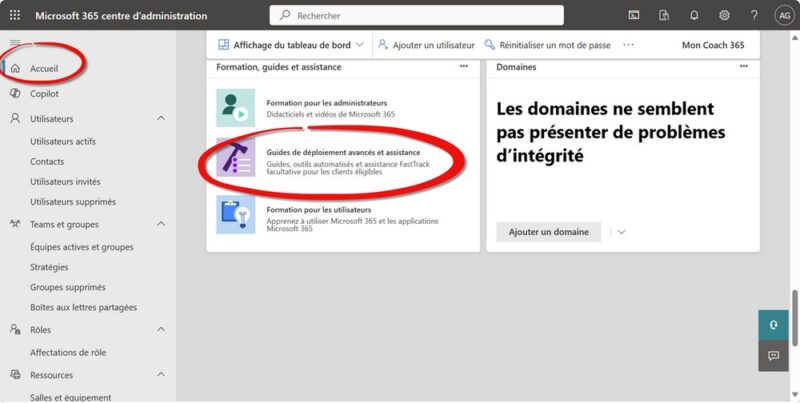Image resolution: width=800 pixels, height=403 pixels.
Task: Open the notifications bell
Action: [x=694, y=15]
